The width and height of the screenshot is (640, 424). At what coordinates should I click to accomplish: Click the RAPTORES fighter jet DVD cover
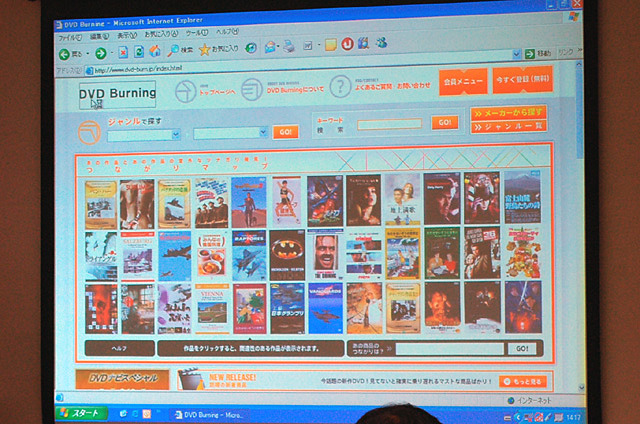249,255
